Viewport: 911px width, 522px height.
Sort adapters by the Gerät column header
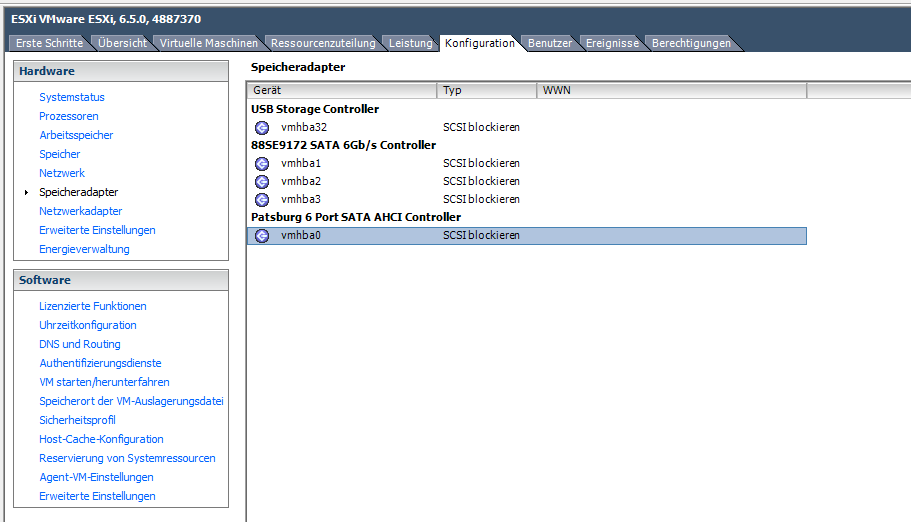click(x=340, y=90)
